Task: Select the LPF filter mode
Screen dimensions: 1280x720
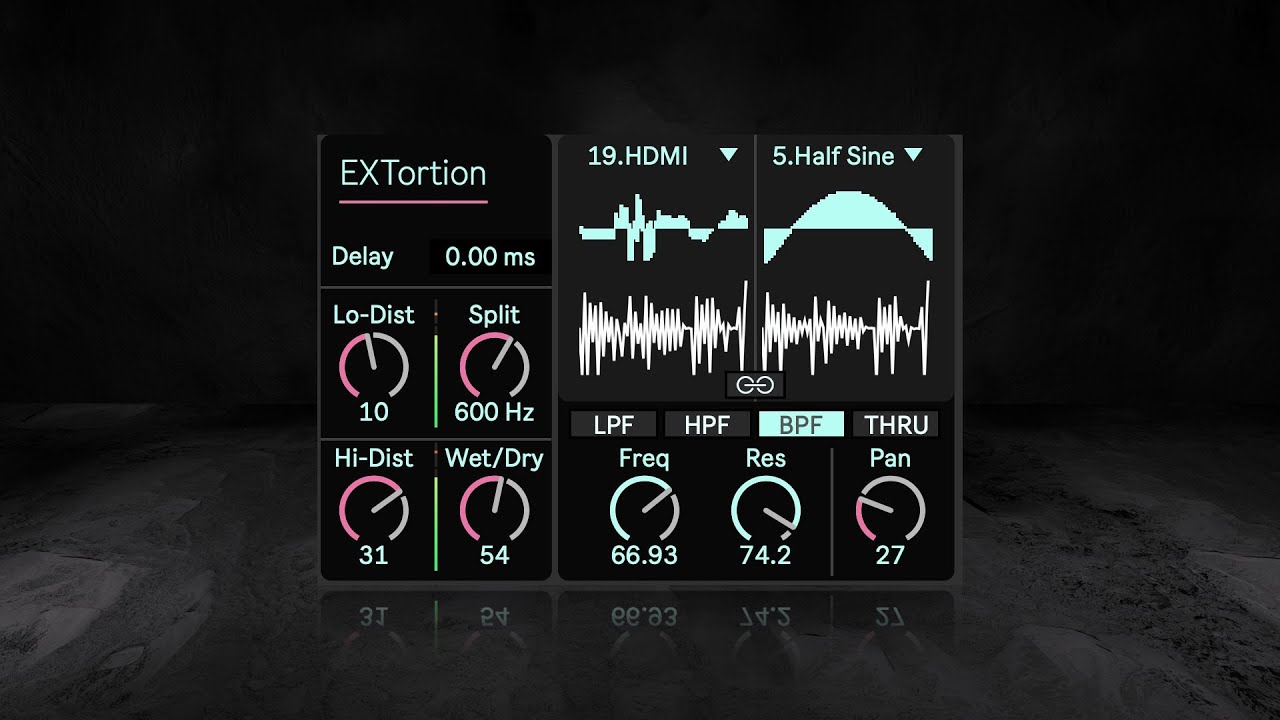Action: [614, 424]
